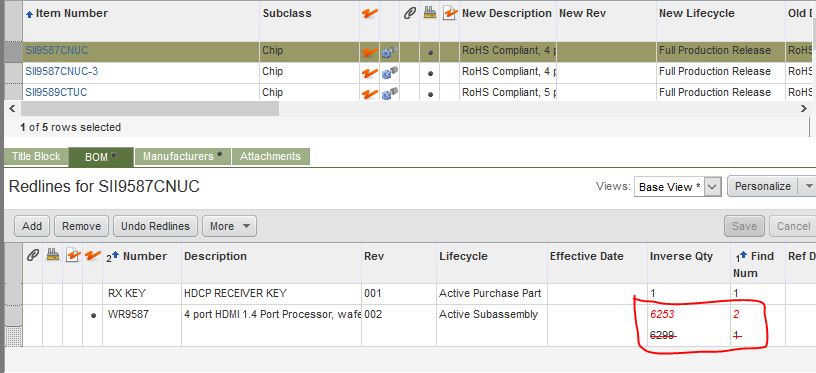The image size is (816, 373).
Task: Click redline column header icon in BOM table
Action: 93,255
